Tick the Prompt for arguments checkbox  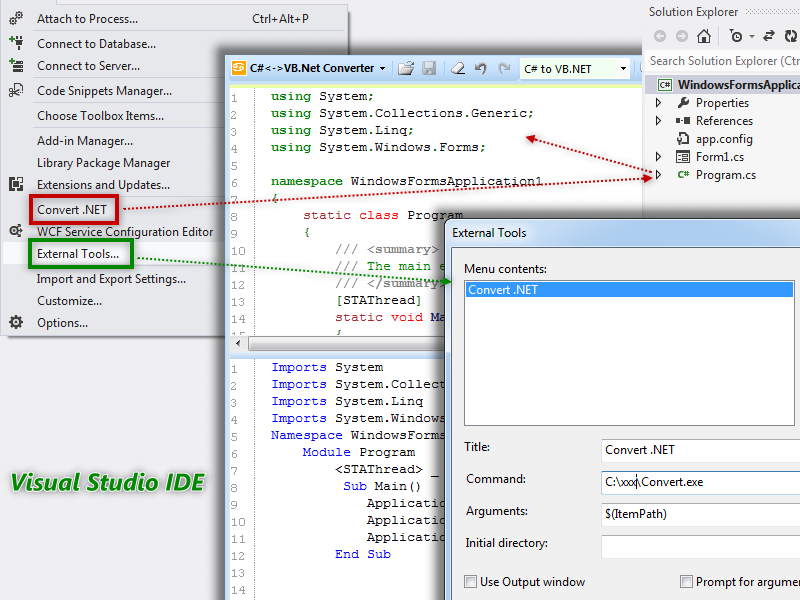[x=686, y=582]
